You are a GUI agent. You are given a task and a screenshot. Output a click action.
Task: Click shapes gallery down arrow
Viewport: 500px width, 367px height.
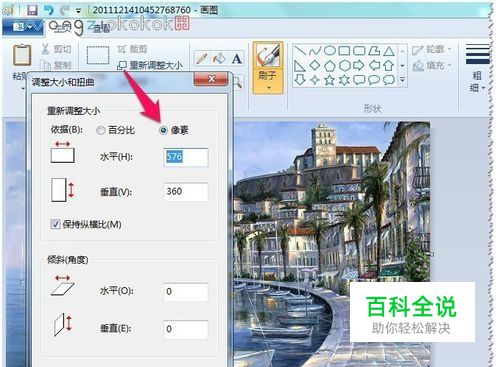(402, 65)
